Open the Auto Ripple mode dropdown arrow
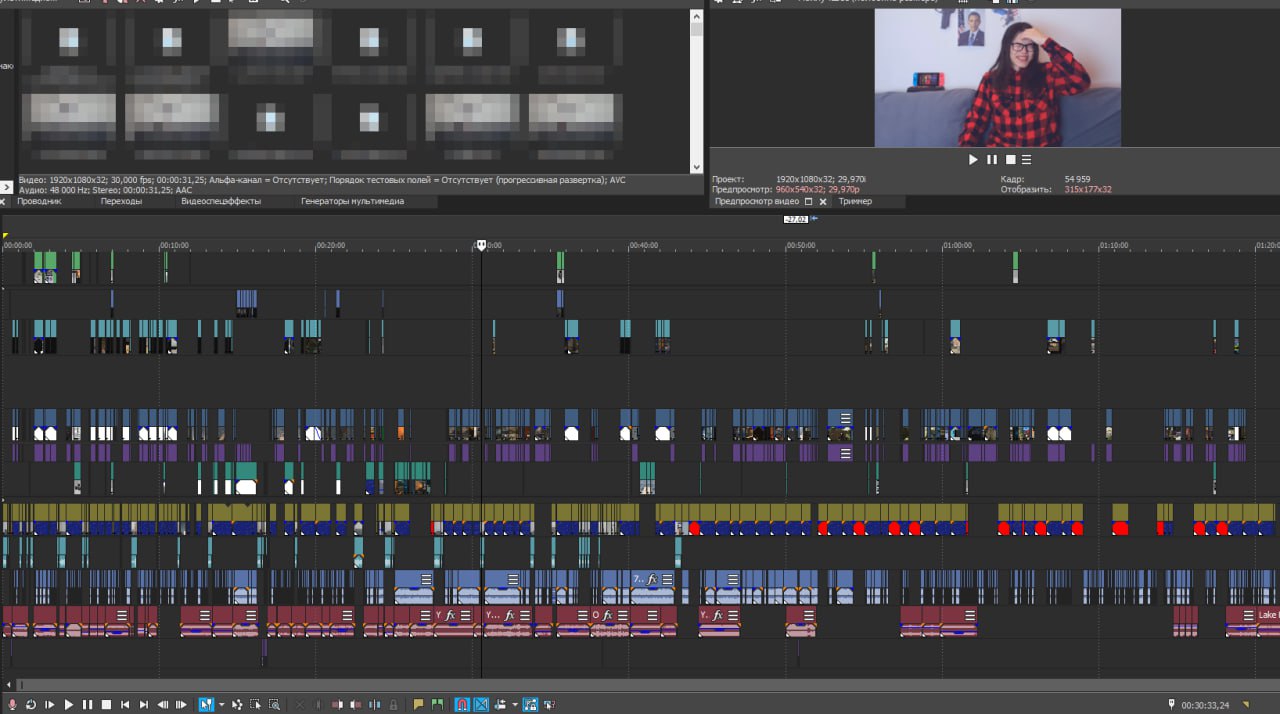 pos(515,704)
